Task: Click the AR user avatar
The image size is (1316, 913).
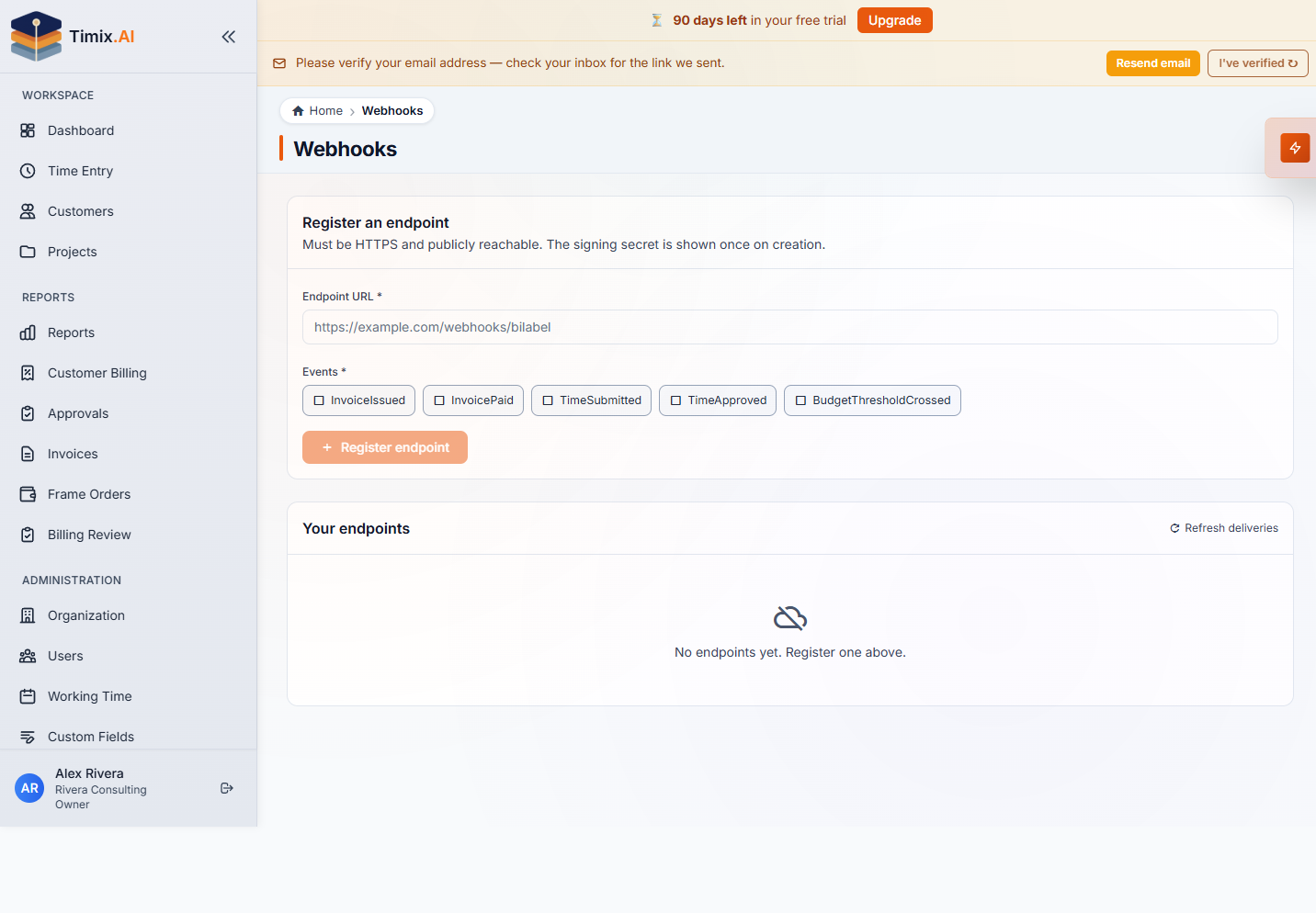Action: coord(29,788)
